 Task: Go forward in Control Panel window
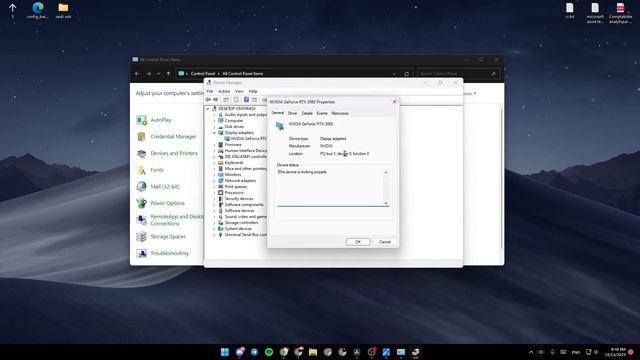(x=149, y=74)
